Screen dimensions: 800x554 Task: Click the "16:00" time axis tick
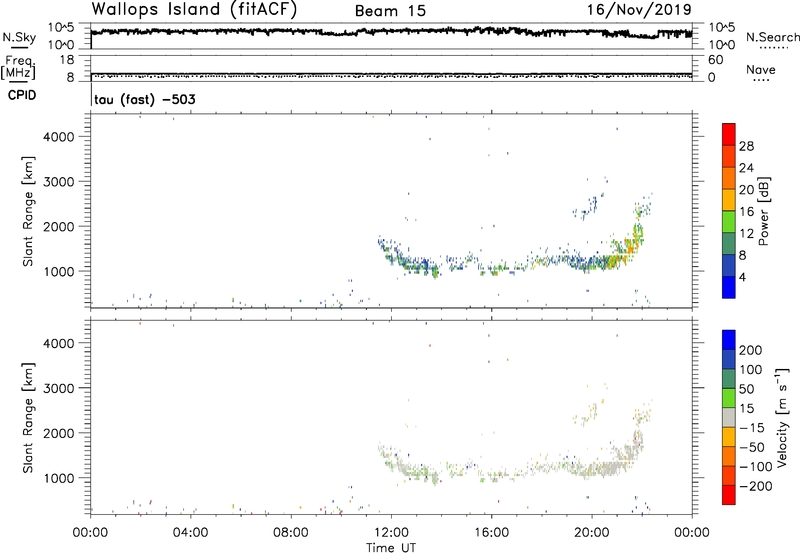point(491,533)
